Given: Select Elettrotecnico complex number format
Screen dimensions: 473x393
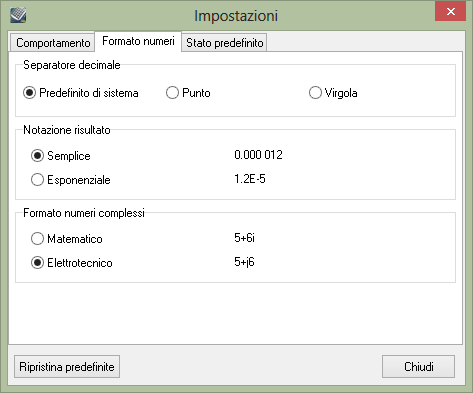Looking at the screenshot, I should (x=72, y=263).
